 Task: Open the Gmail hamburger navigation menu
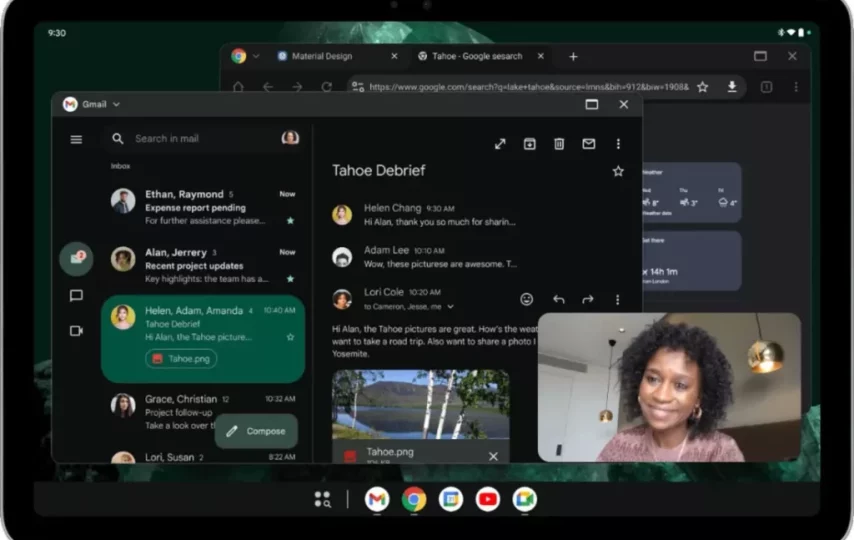click(x=76, y=139)
